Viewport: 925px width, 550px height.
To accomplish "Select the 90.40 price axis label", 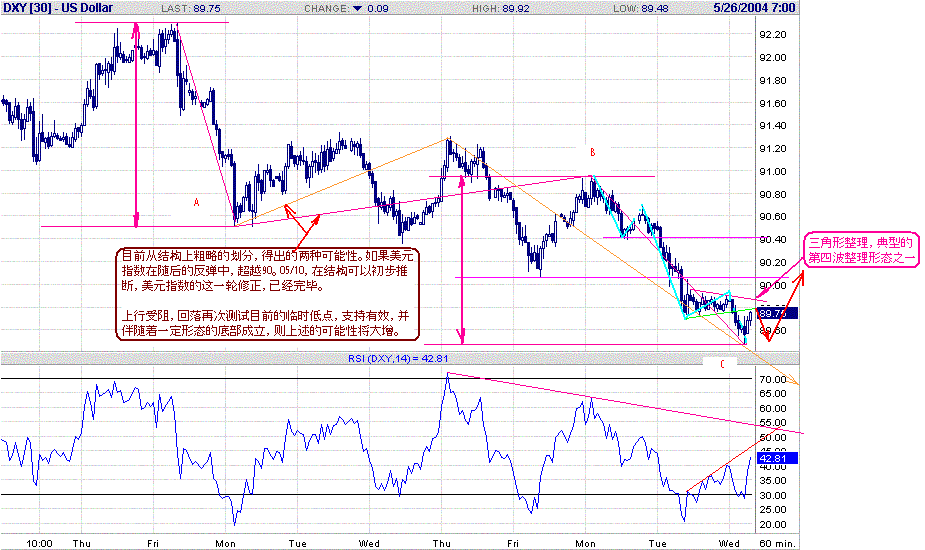I will click(x=772, y=240).
